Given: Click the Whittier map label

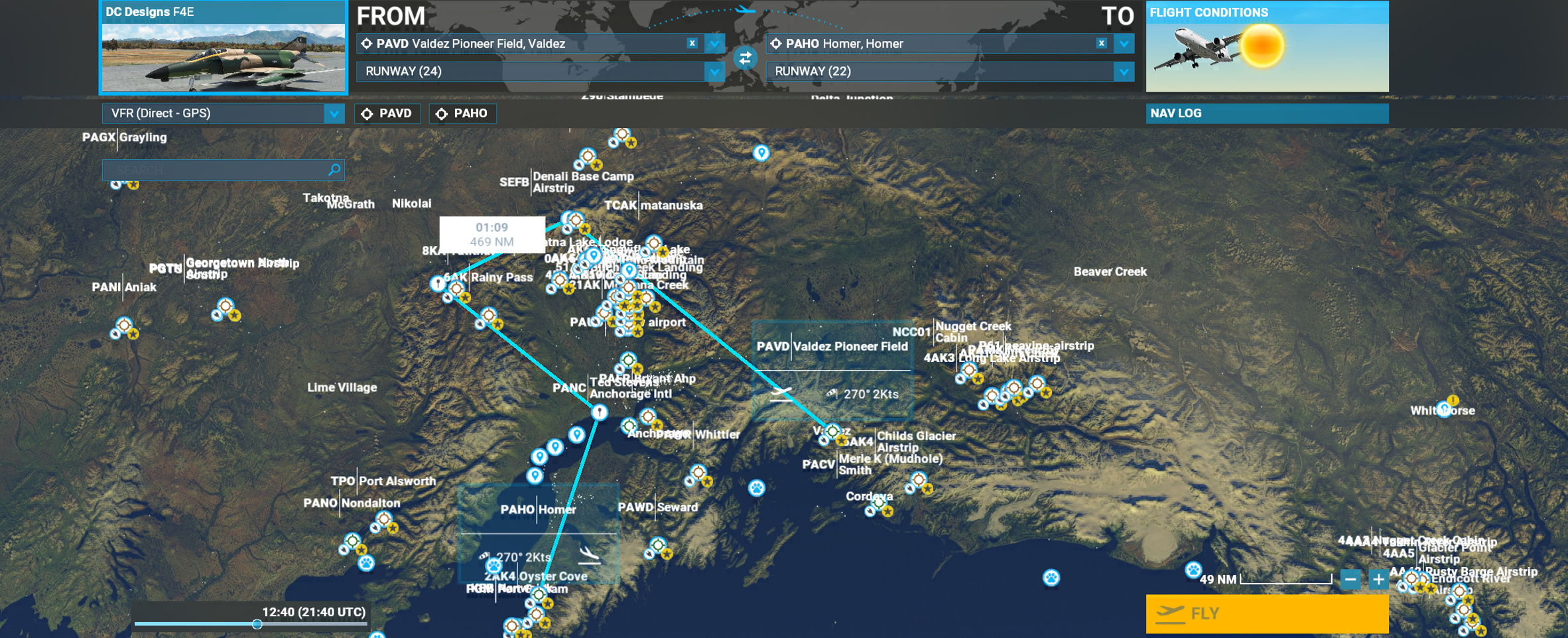Looking at the screenshot, I should click(x=717, y=434).
